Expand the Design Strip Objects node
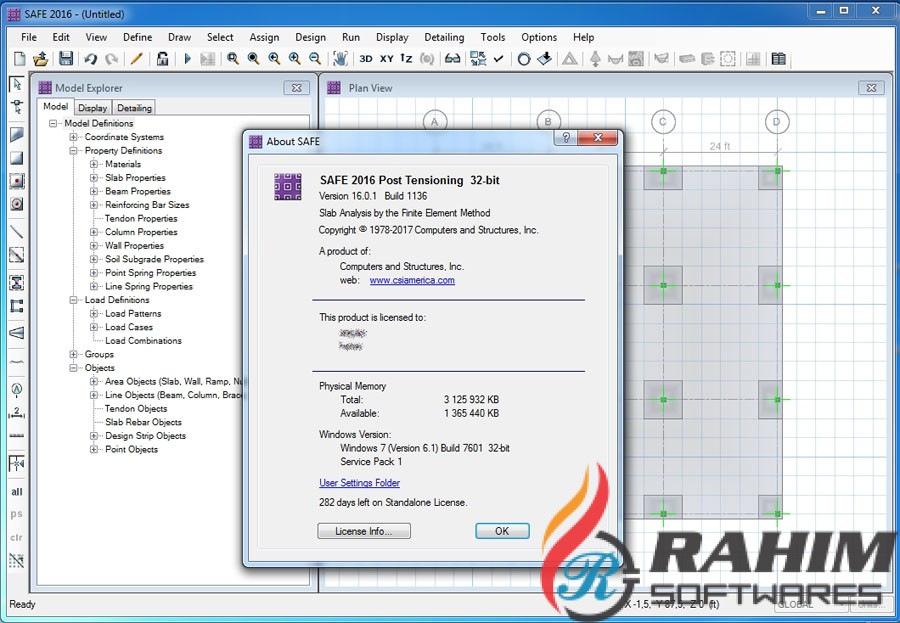The image size is (900, 623). click(x=94, y=436)
